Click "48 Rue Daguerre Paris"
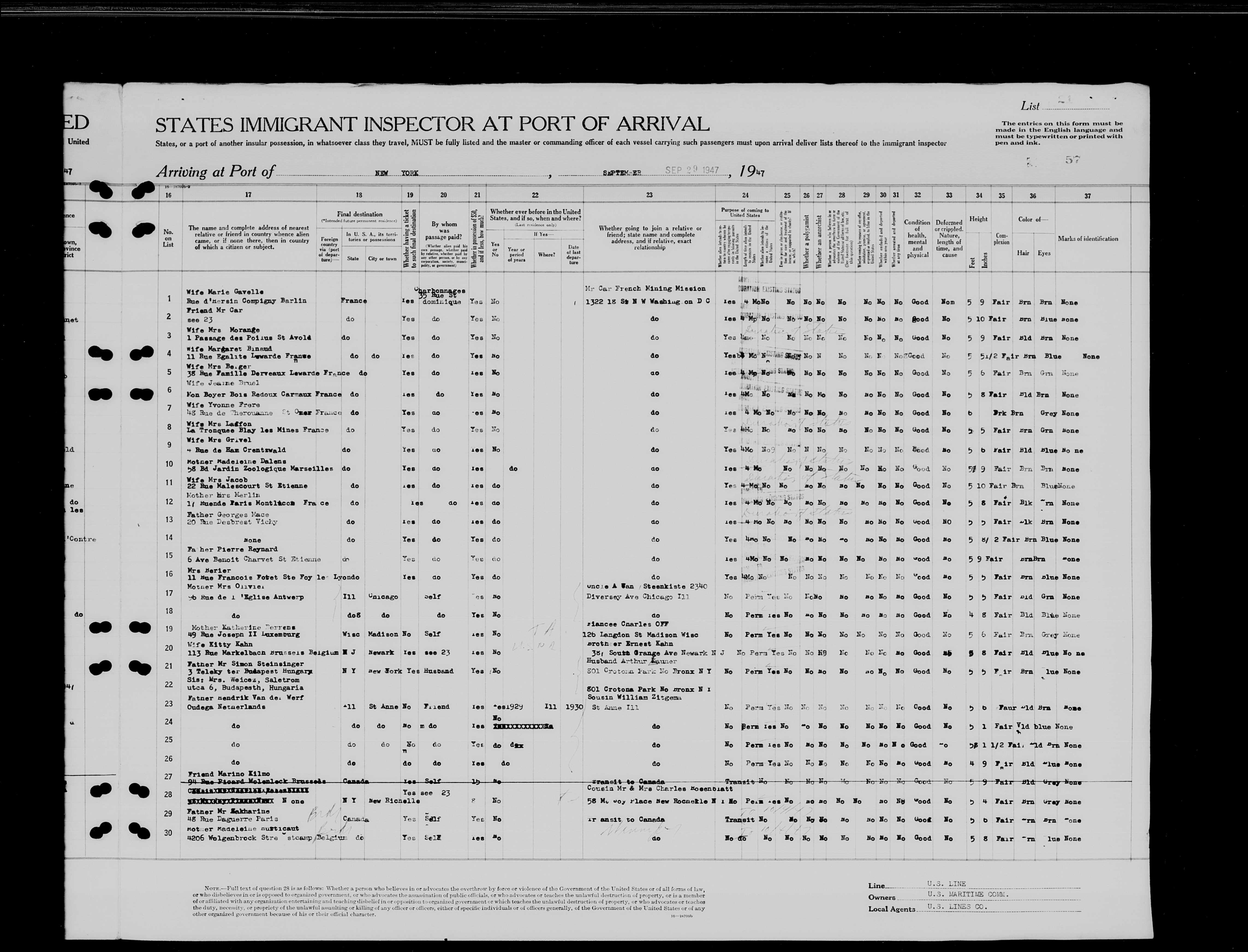This screenshot has width=1248, height=952. click(x=232, y=819)
